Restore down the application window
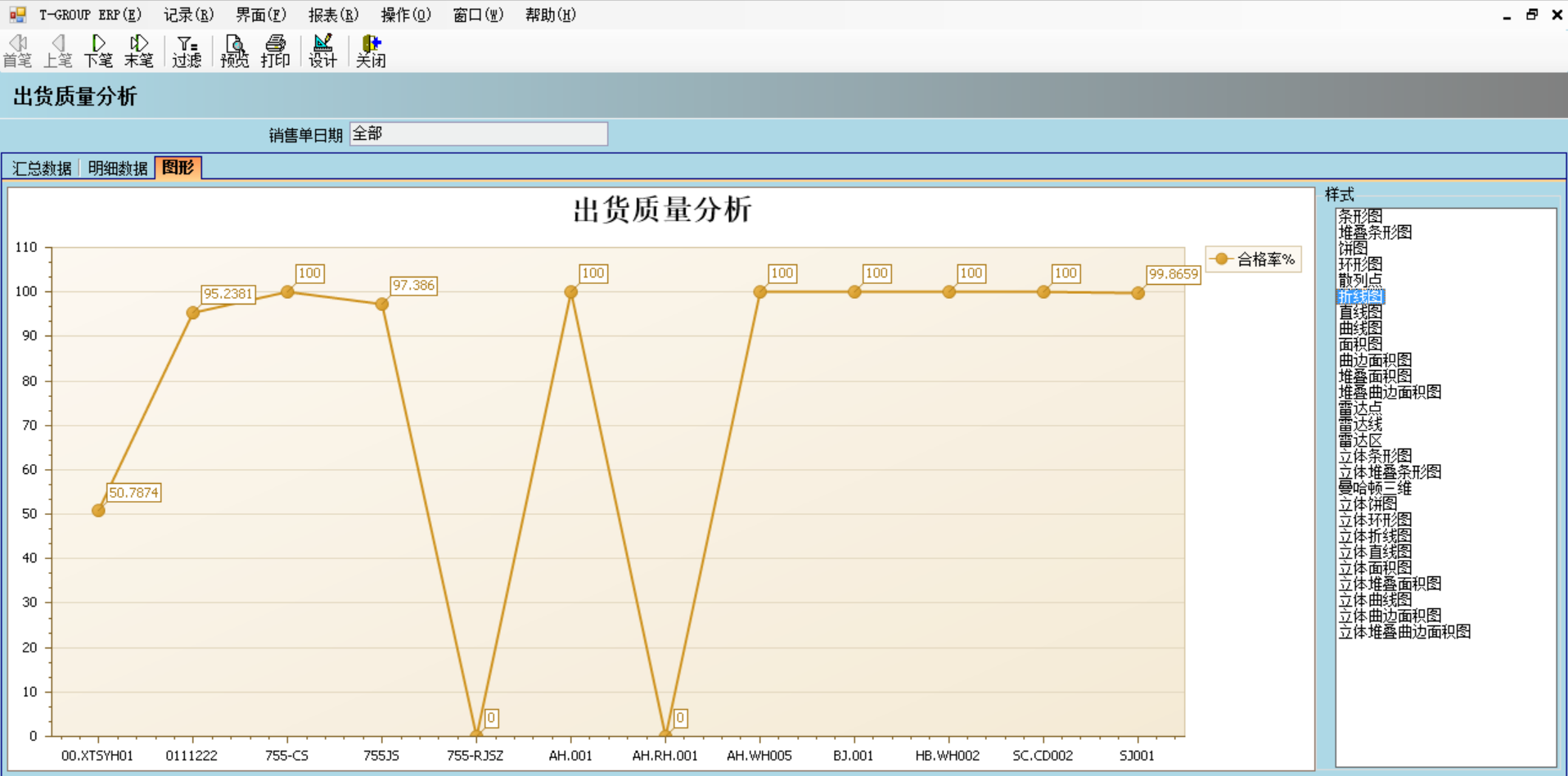 [x=1532, y=15]
